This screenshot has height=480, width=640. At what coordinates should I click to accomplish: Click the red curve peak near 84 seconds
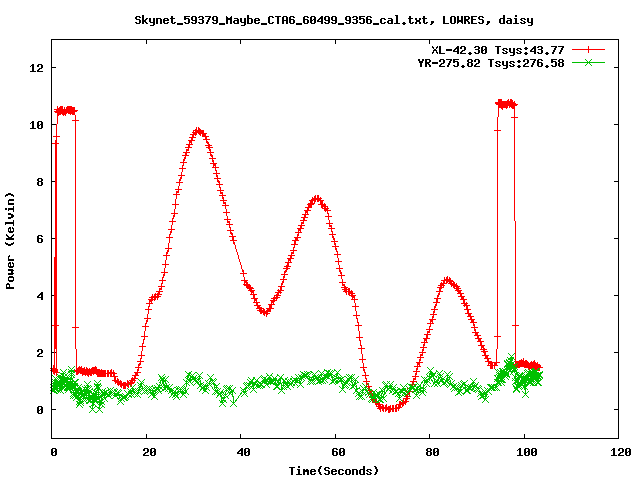(x=448, y=280)
